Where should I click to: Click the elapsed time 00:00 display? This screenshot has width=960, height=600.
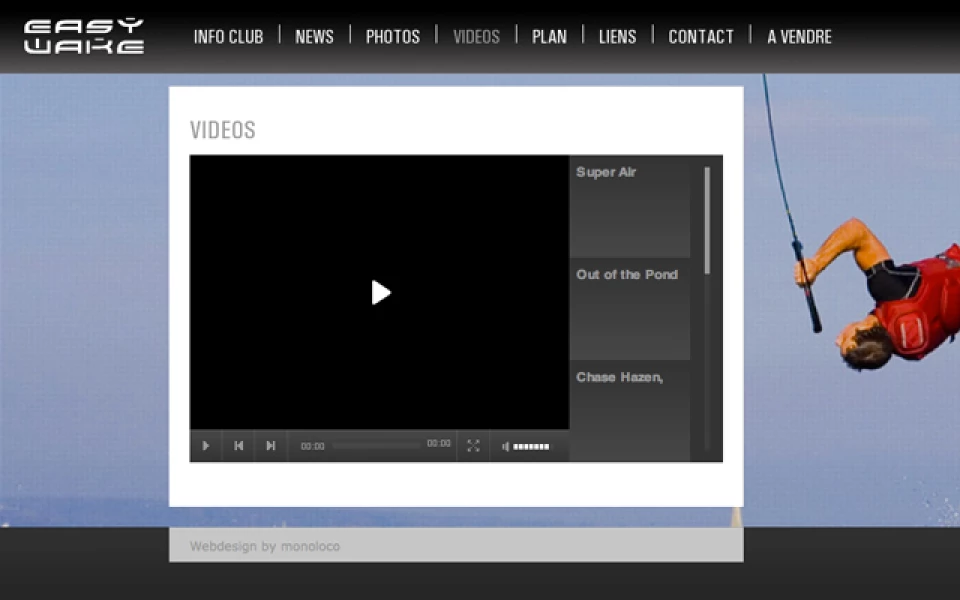tap(312, 446)
